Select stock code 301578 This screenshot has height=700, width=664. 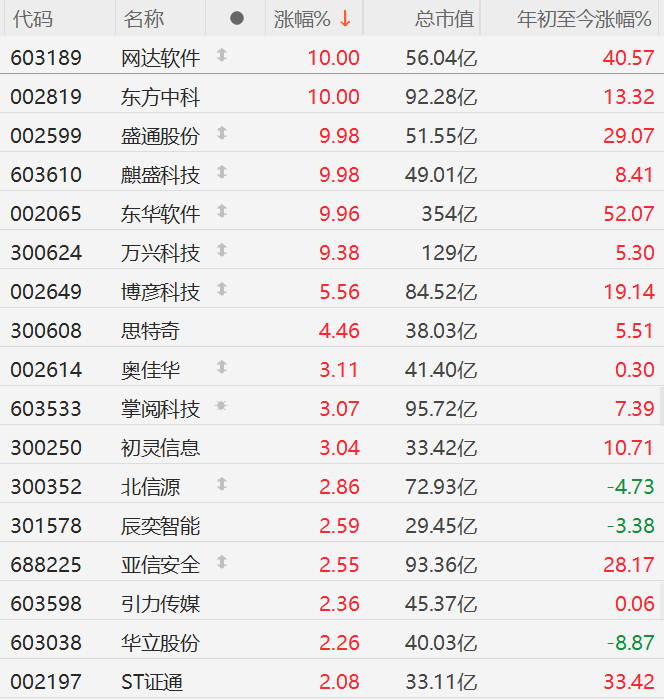(x=46, y=526)
